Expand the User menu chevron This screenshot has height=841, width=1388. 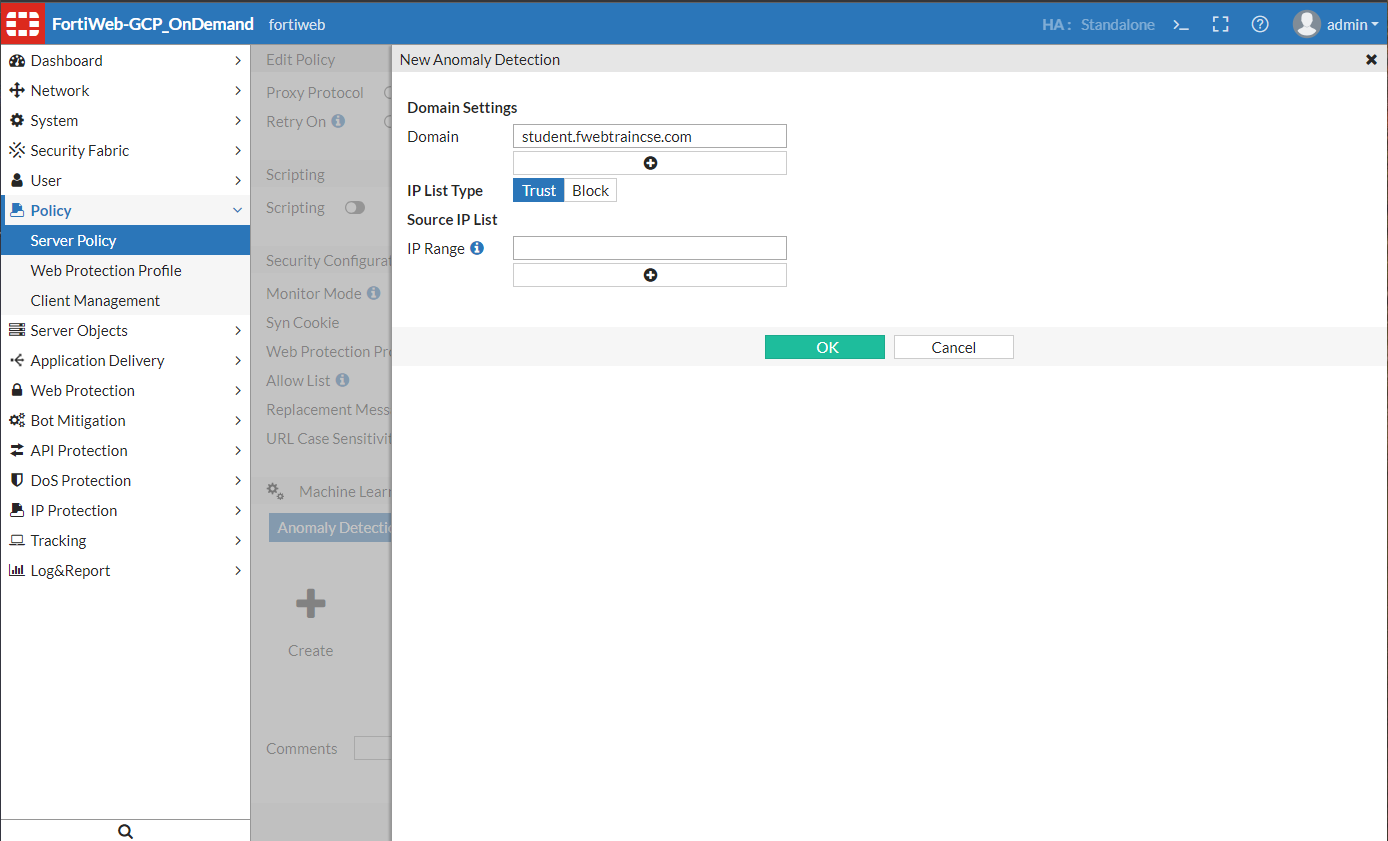click(x=238, y=181)
